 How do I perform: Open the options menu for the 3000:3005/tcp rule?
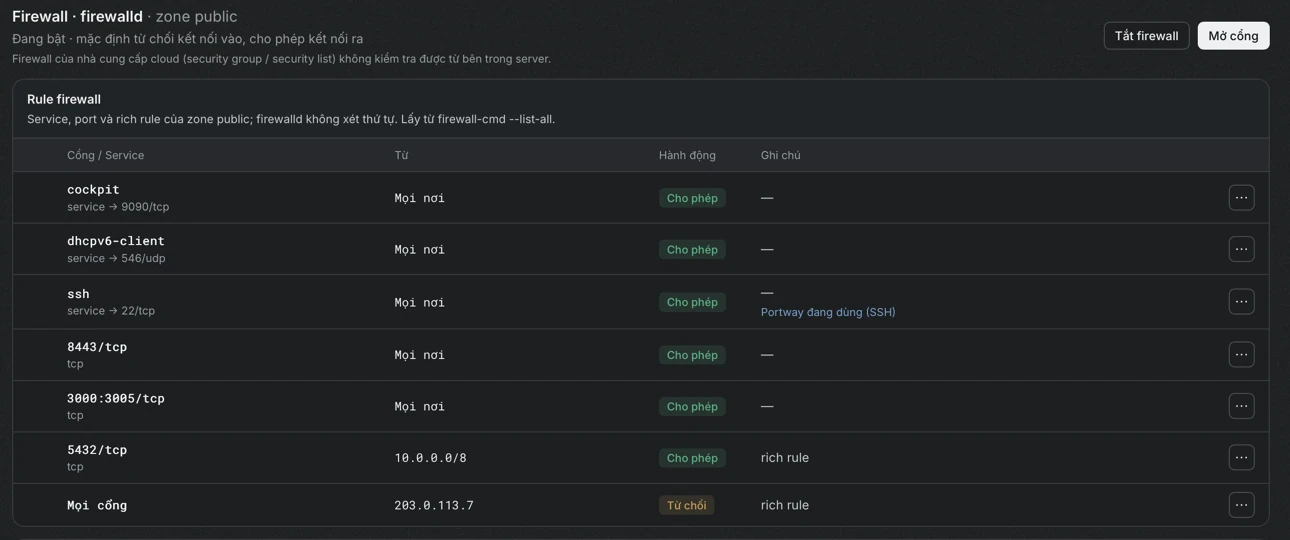[1241, 406]
